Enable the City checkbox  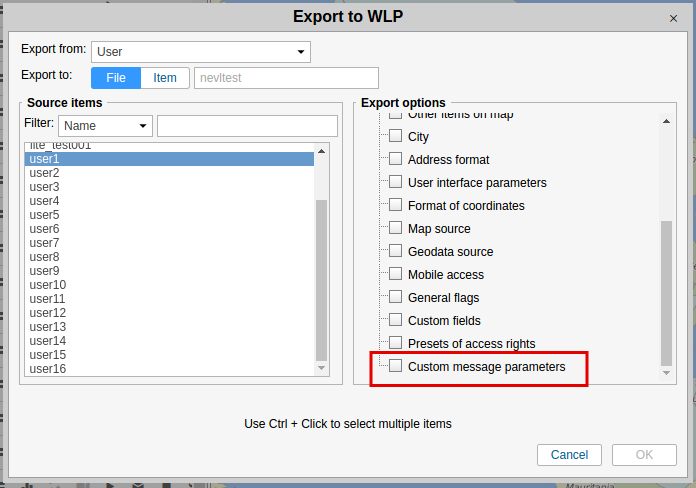[396, 136]
